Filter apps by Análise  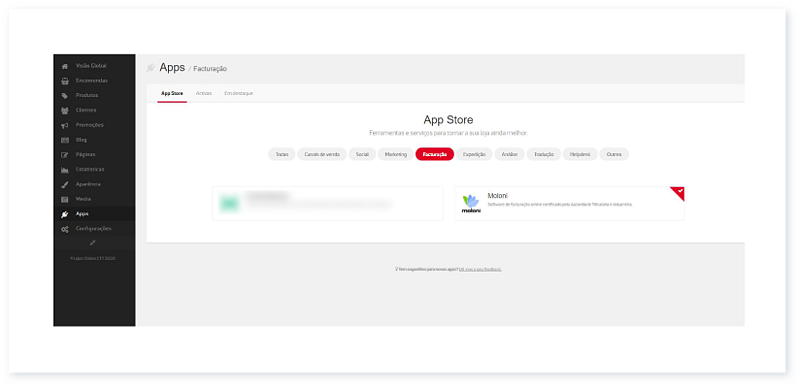pyautogui.click(x=509, y=154)
